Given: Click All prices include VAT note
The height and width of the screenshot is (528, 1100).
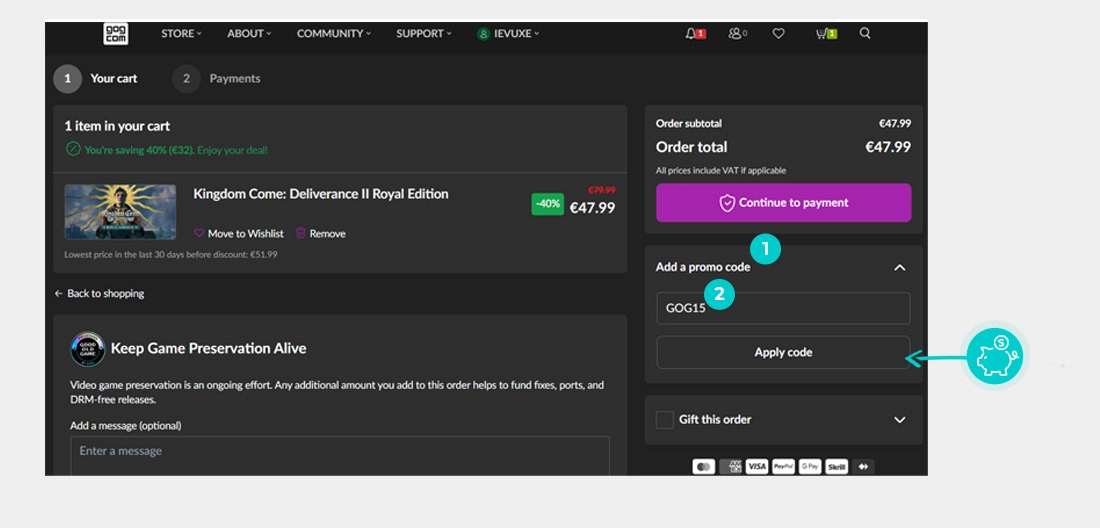Looking at the screenshot, I should pos(721,170).
